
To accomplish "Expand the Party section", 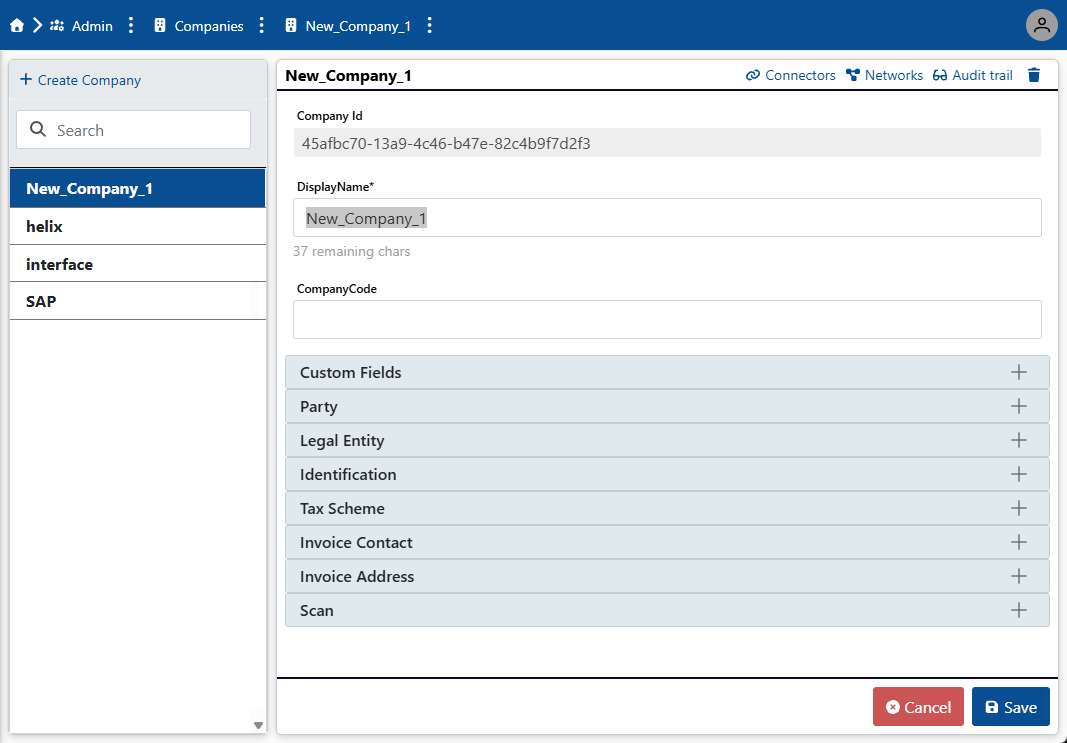I will tap(666, 406).
